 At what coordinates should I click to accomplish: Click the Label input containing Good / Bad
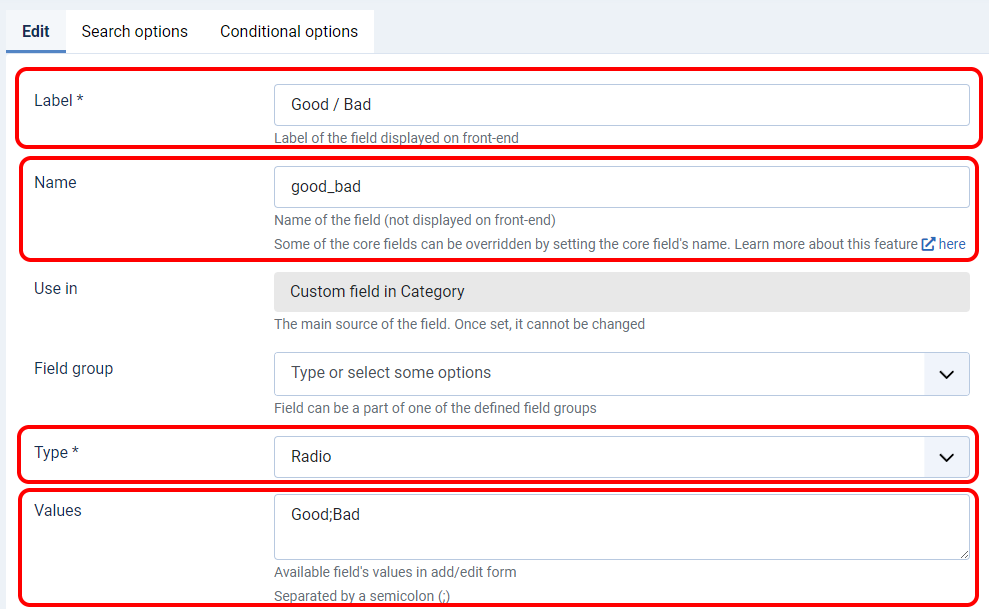[621, 105]
